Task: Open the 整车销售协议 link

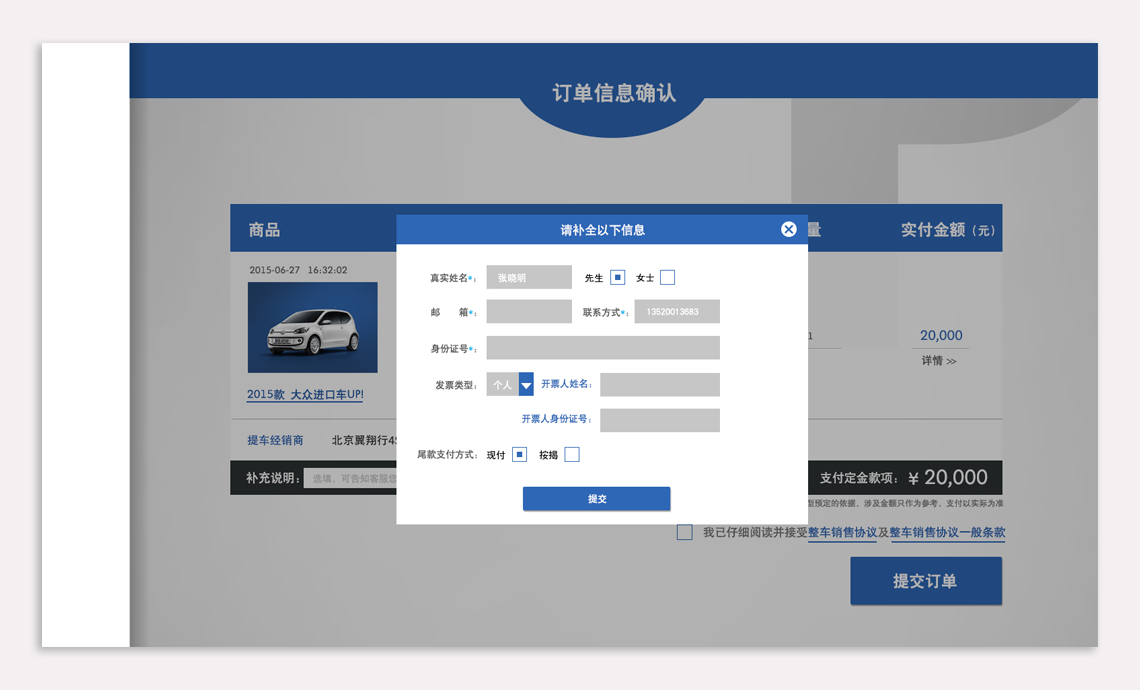Action: 842,533
